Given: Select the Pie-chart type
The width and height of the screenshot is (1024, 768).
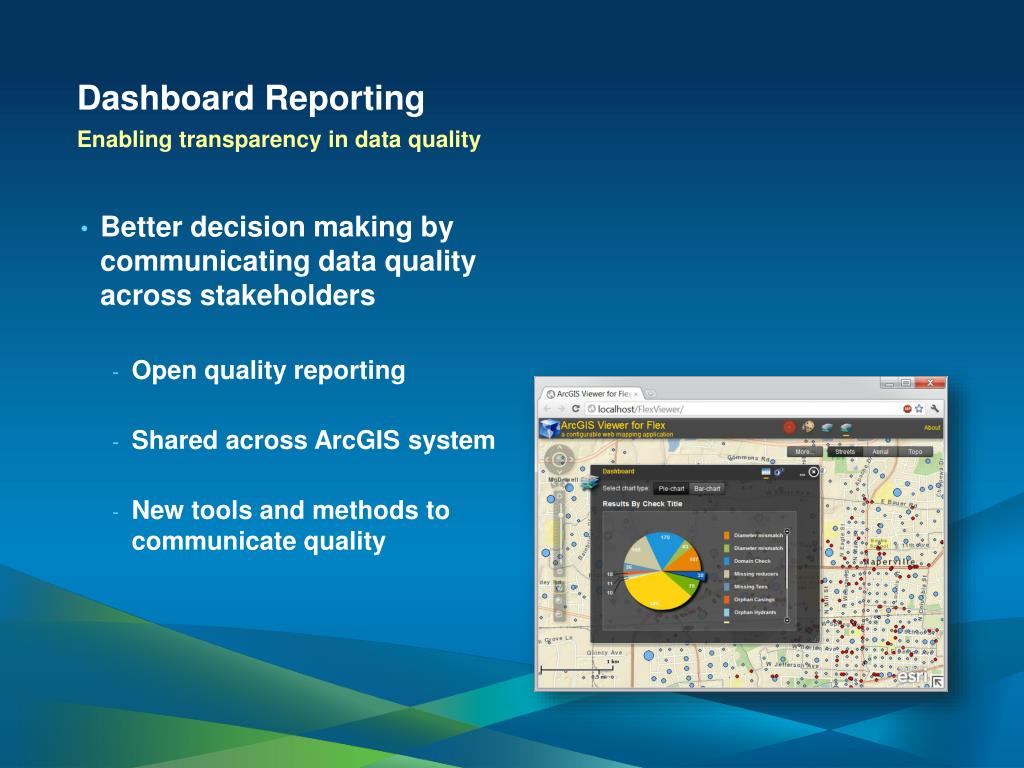Looking at the screenshot, I should click(671, 488).
